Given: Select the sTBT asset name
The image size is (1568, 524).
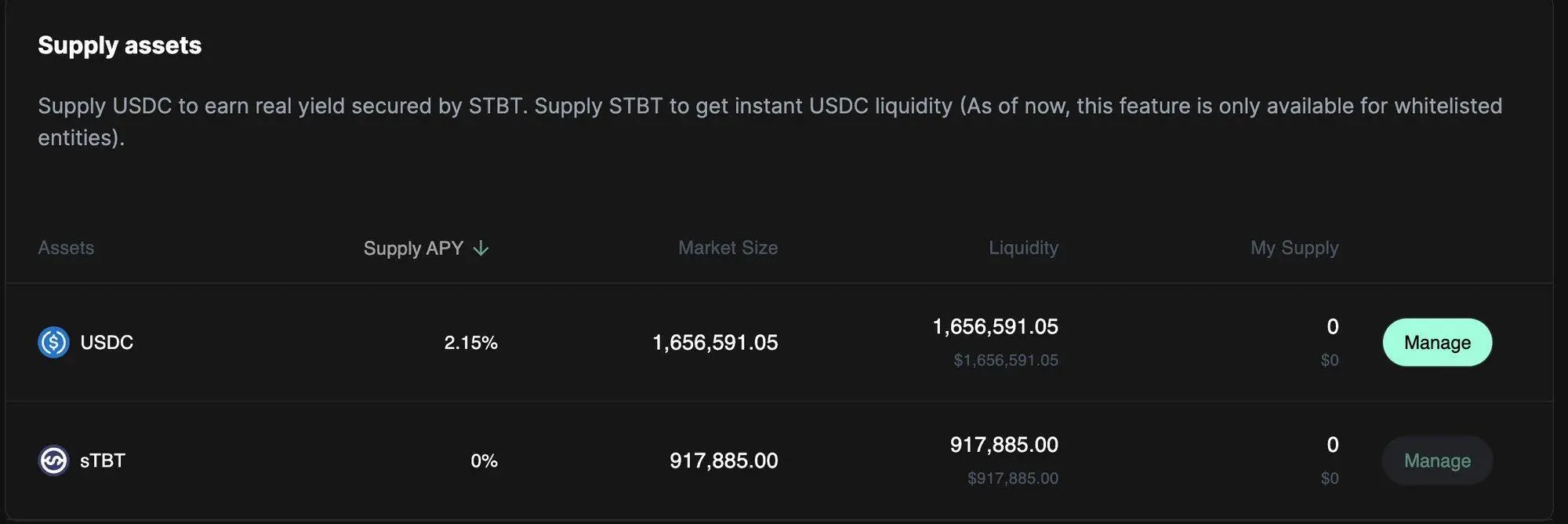Looking at the screenshot, I should [x=103, y=460].
